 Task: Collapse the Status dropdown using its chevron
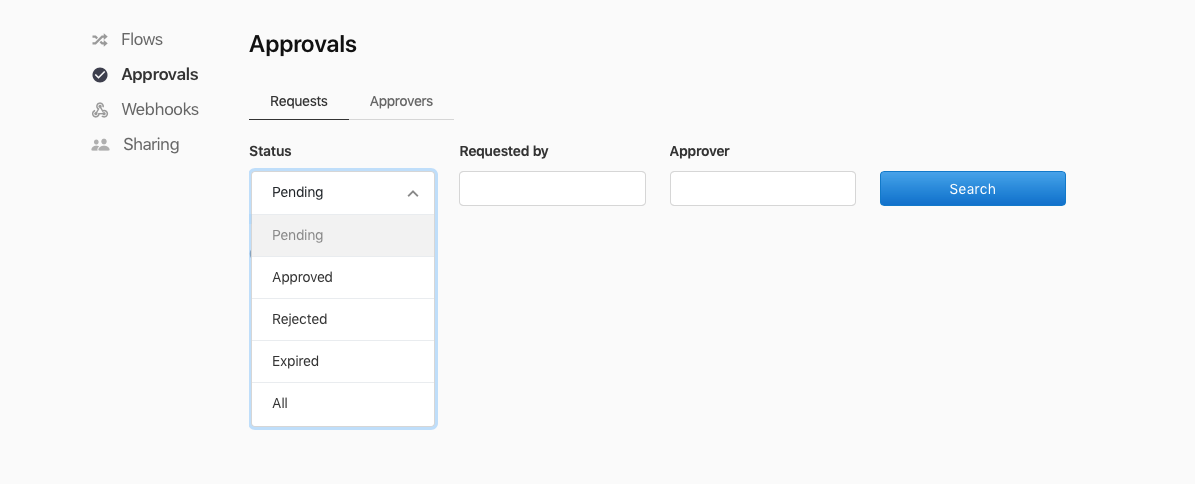(413, 193)
